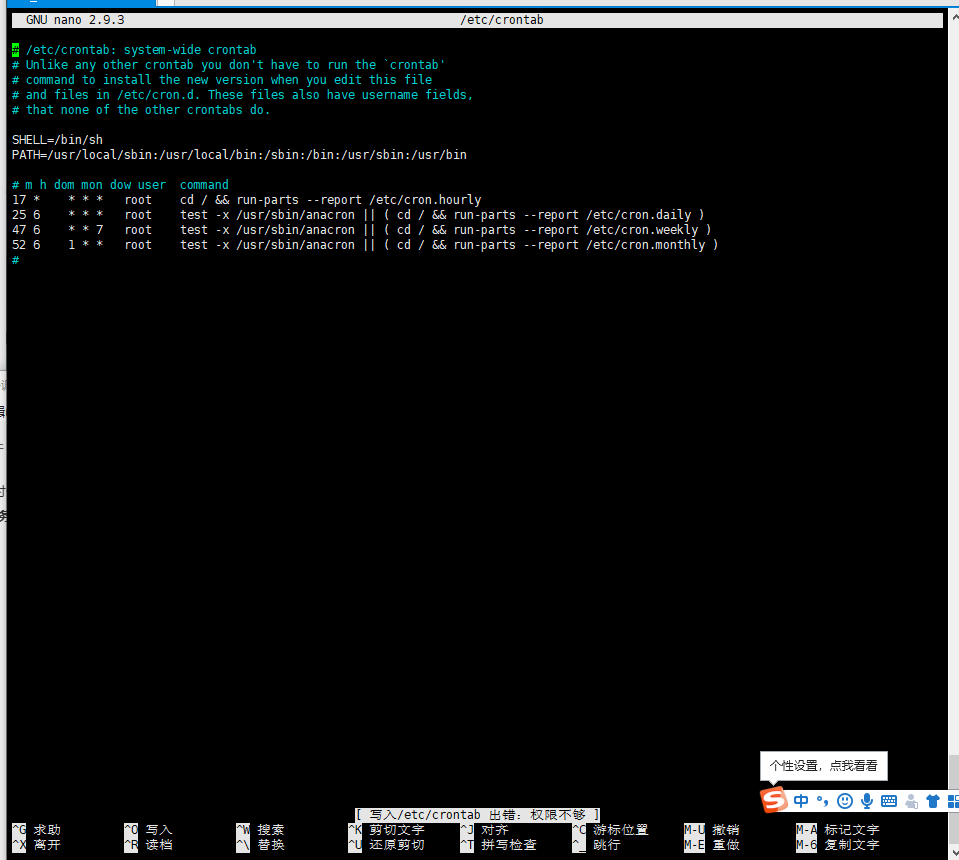Start Sogou voice input microphone

pos(867,801)
